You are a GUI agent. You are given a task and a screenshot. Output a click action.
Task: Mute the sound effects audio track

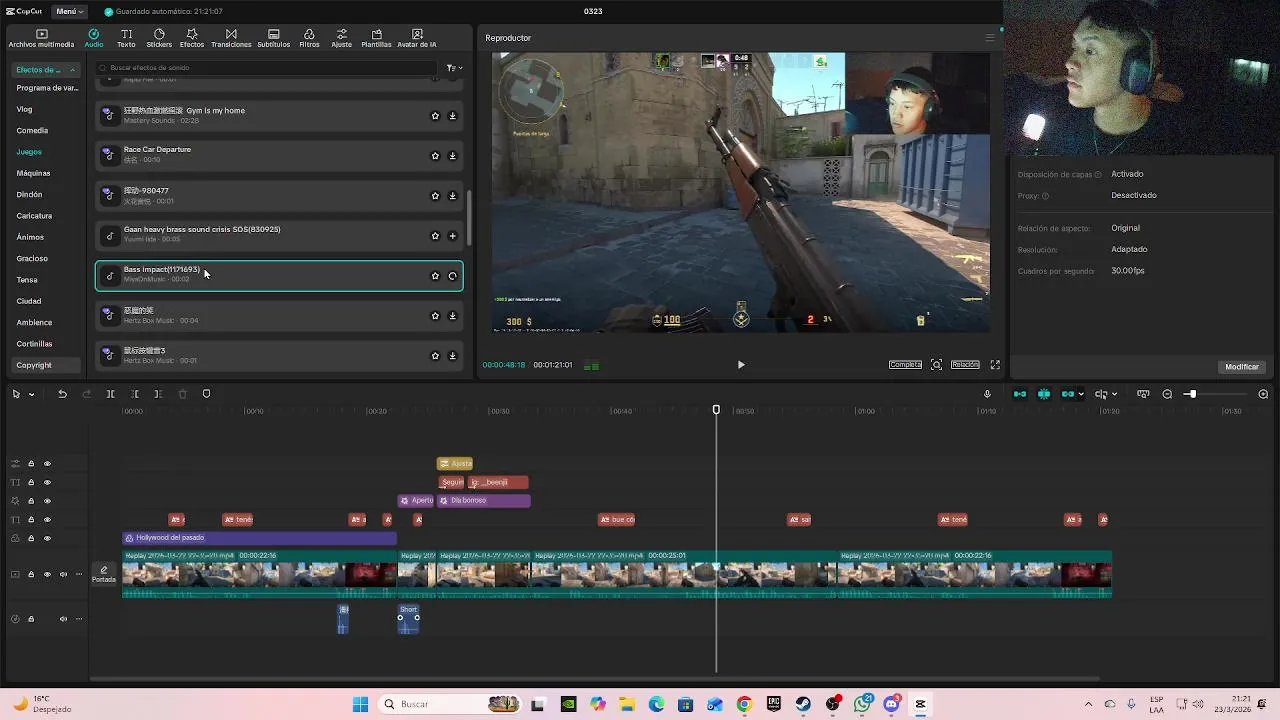pos(63,619)
